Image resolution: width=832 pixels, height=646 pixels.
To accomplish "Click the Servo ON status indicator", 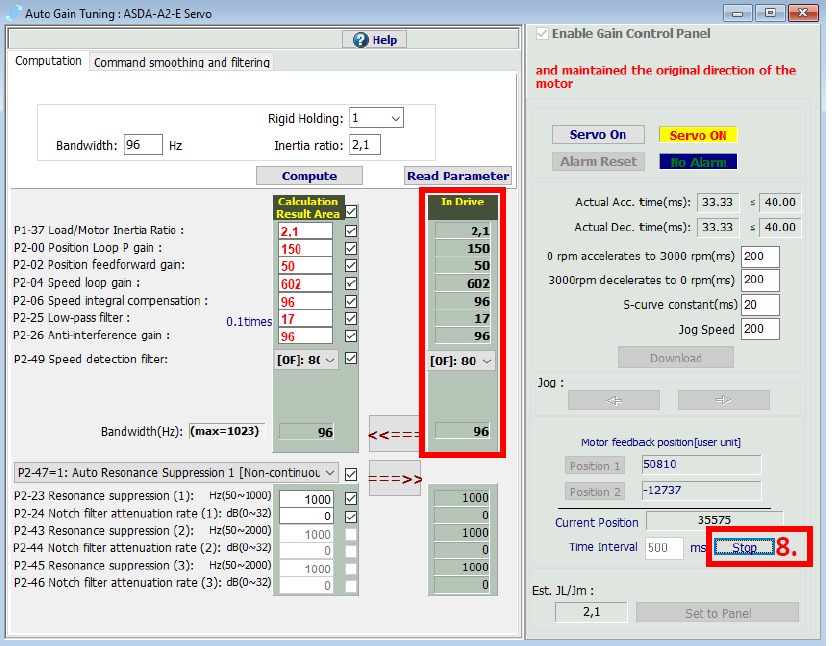I will (697, 135).
